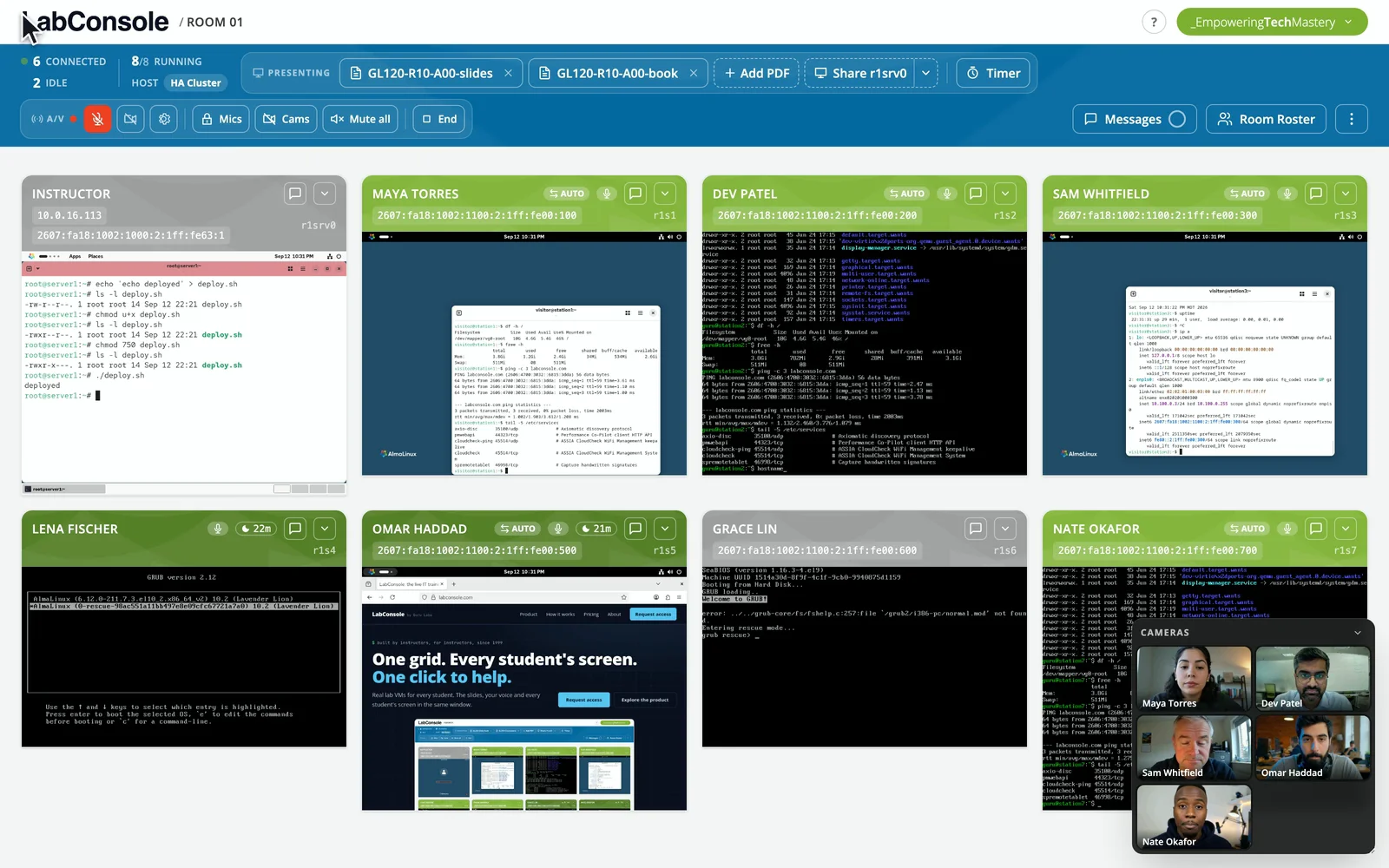Start the Timer
The width and height of the screenshot is (1389, 868).
tap(993, 73)
